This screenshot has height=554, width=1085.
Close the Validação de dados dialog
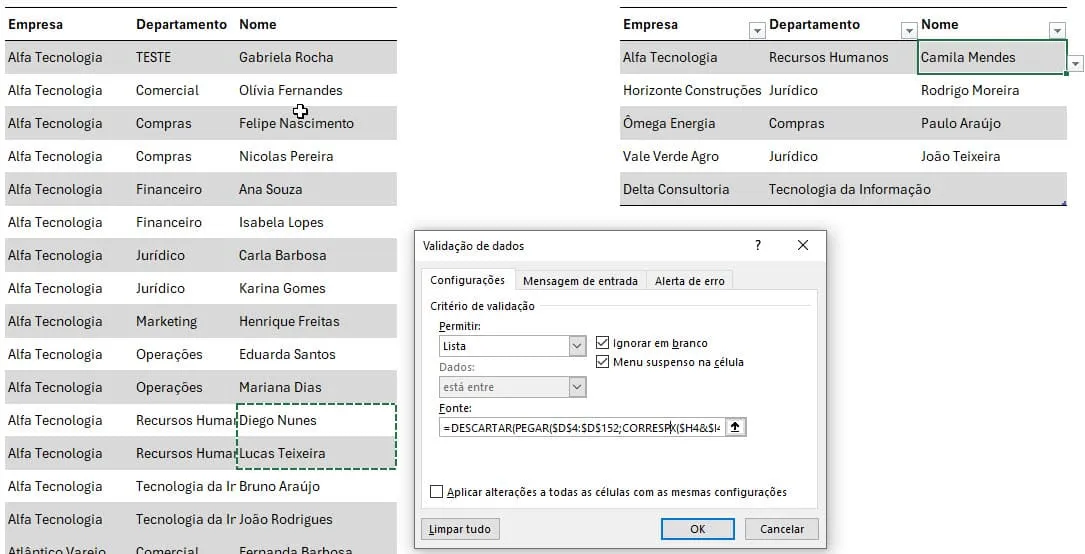tap(803, 245)
